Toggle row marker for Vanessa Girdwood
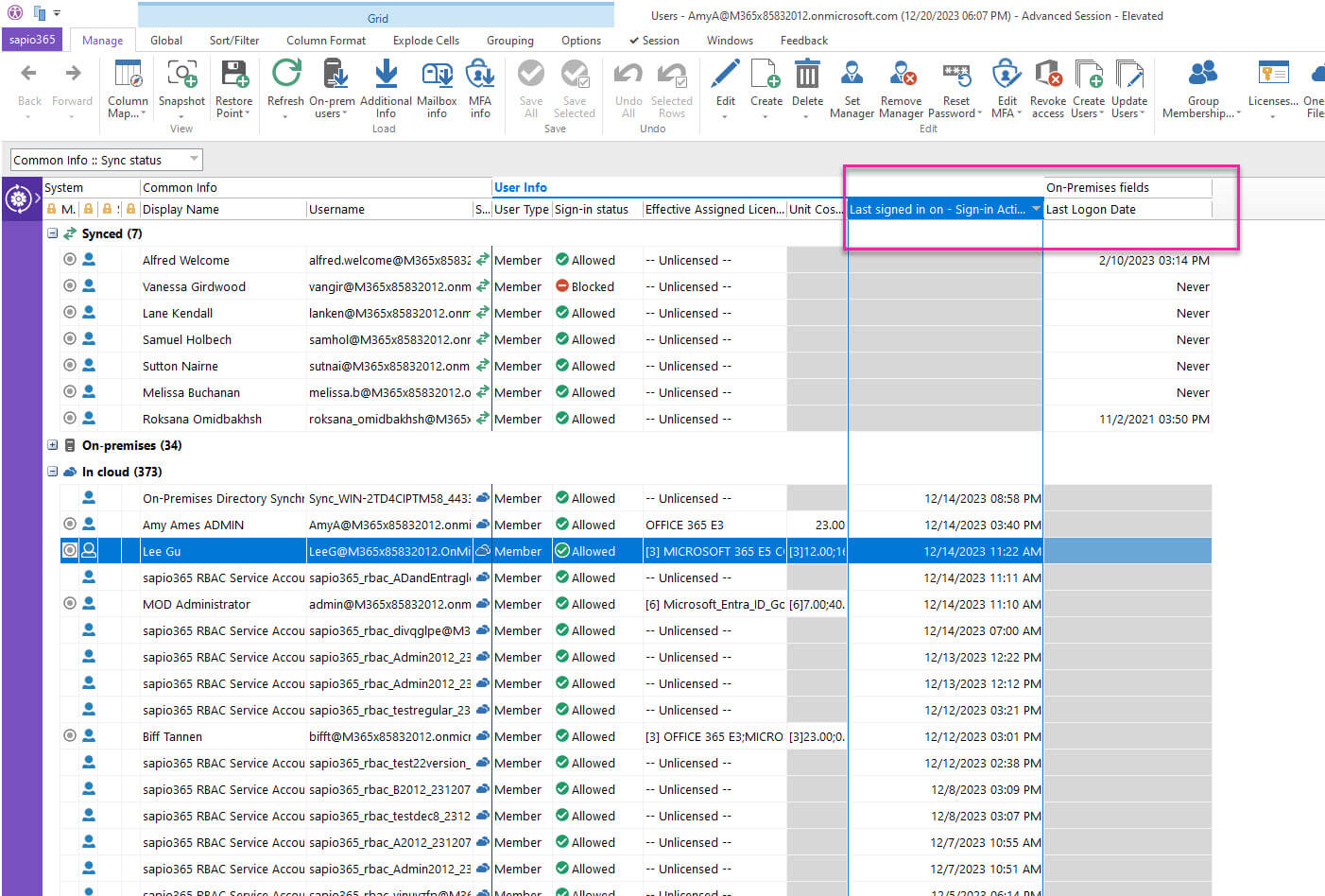Image resolution: width=1325 pixels, height=896 pixels. [x=70, y=285]
